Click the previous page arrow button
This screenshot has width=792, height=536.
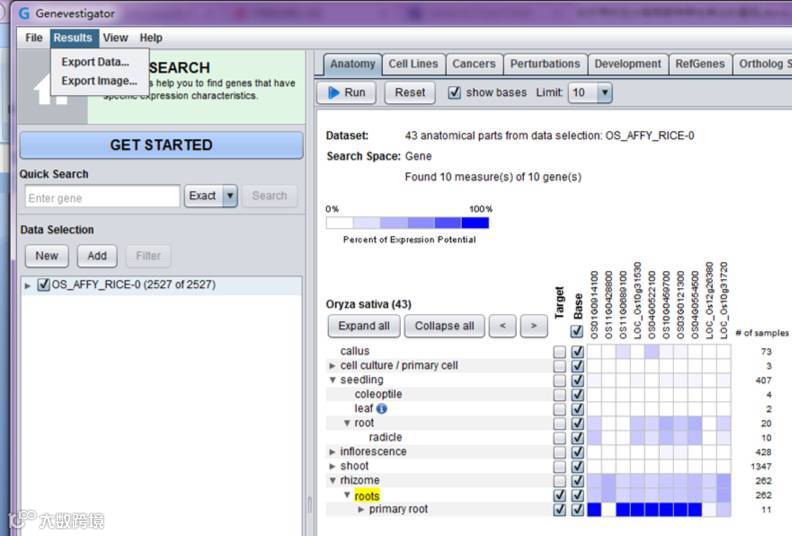[503, 326]
